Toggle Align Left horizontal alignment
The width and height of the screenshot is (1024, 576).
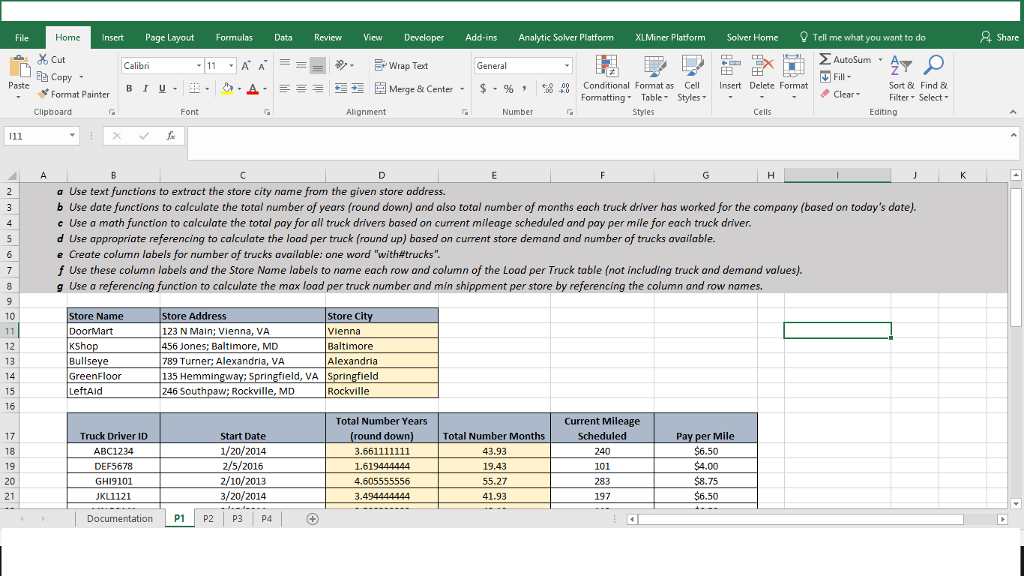[285, 88]
